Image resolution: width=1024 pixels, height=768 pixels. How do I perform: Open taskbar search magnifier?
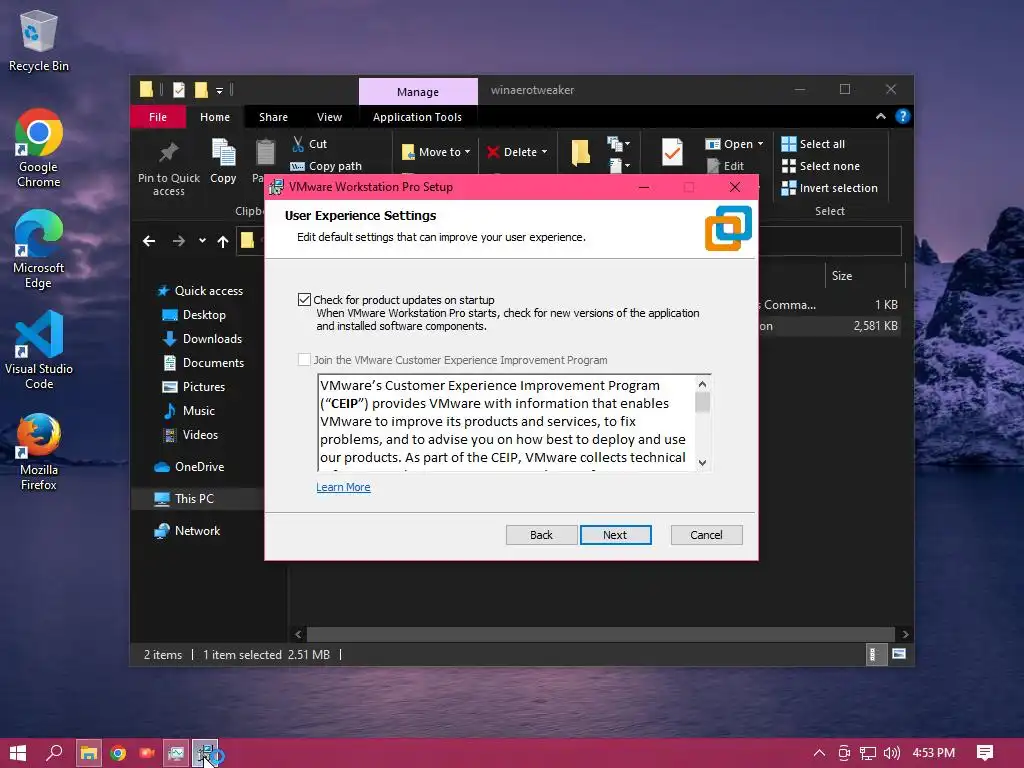[x=54, y=753]
